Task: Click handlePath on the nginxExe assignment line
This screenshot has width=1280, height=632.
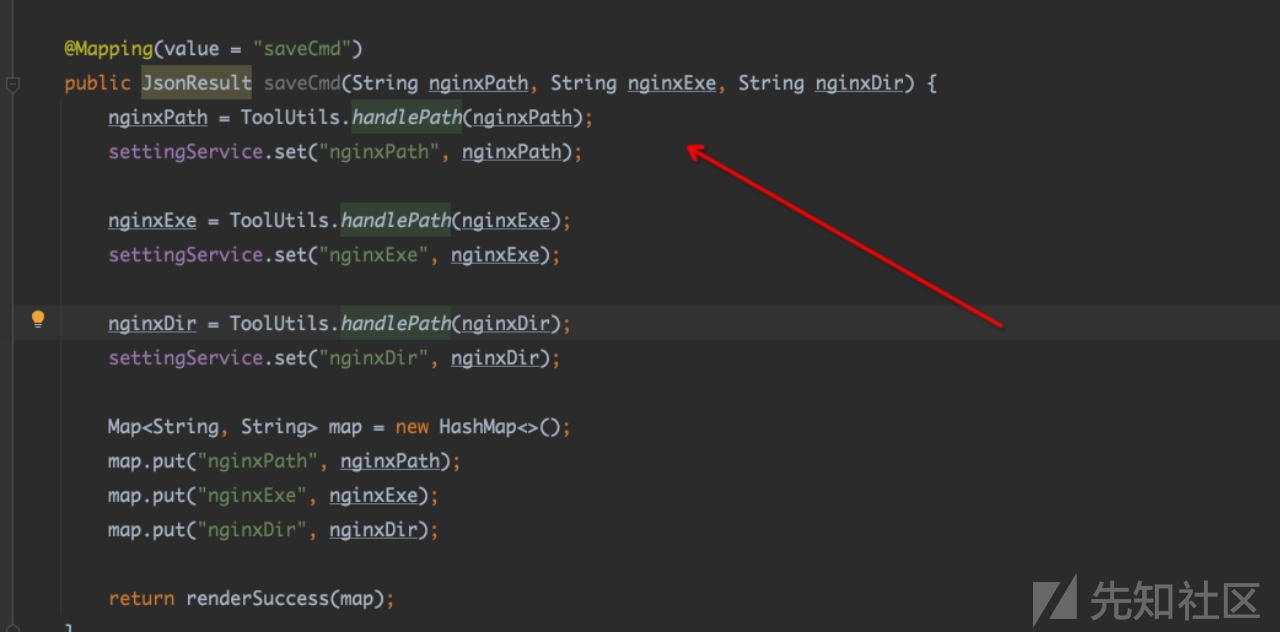Action: click(x=396, y=220)
